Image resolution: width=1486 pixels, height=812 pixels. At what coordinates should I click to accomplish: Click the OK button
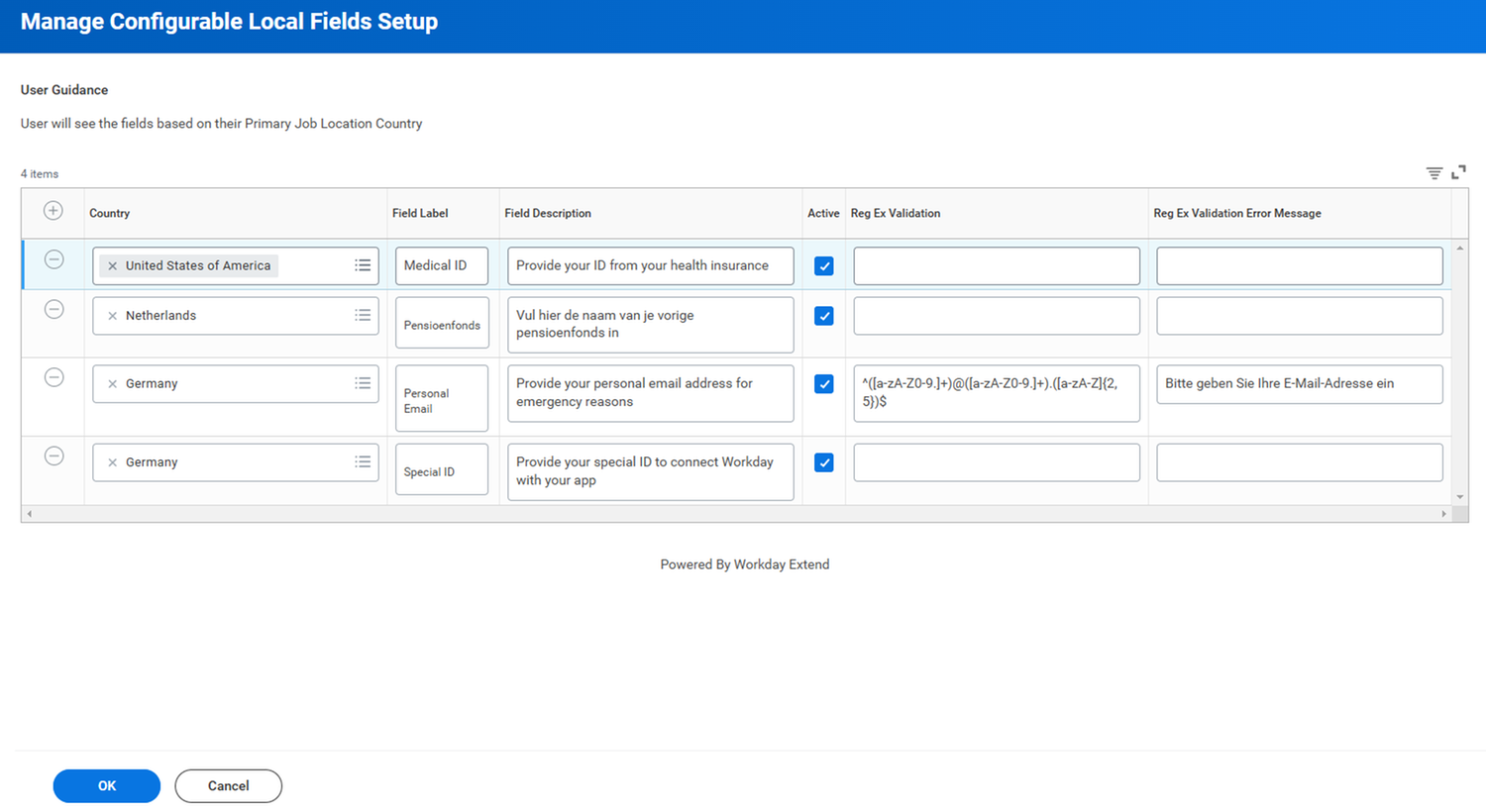(x=106, y=785)
